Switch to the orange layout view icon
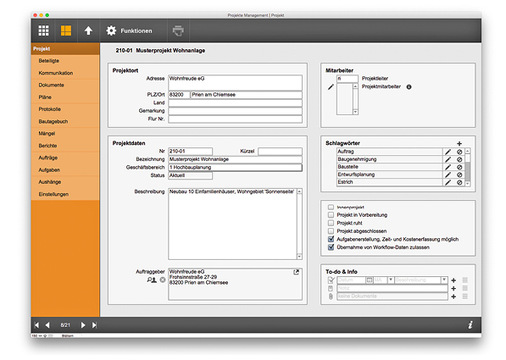Screen dimensions: 506x360 click(66, 31)
